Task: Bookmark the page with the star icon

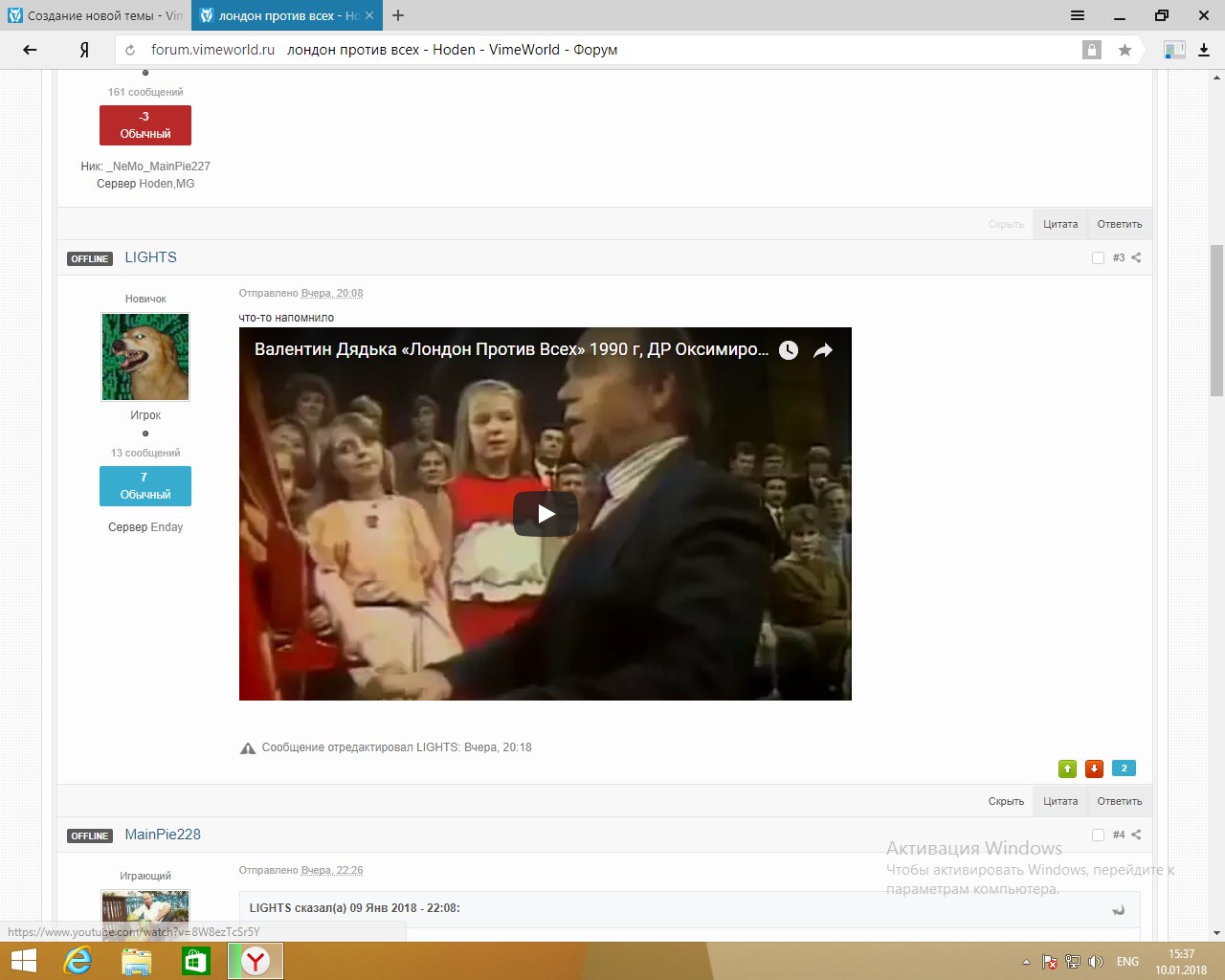Action: point(1125,50)
